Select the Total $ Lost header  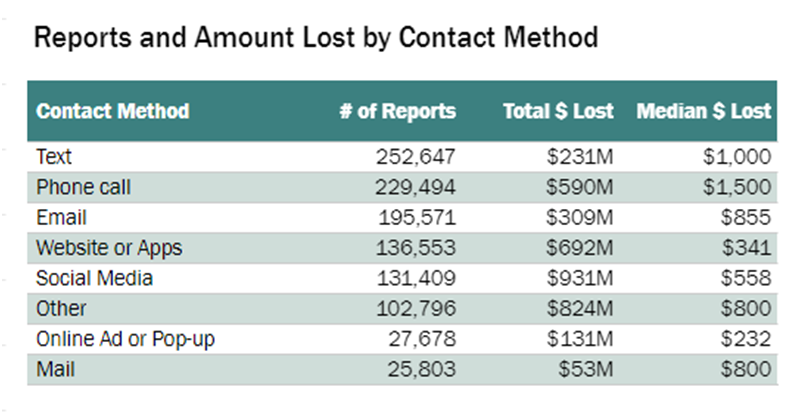[x=558, y=111]
